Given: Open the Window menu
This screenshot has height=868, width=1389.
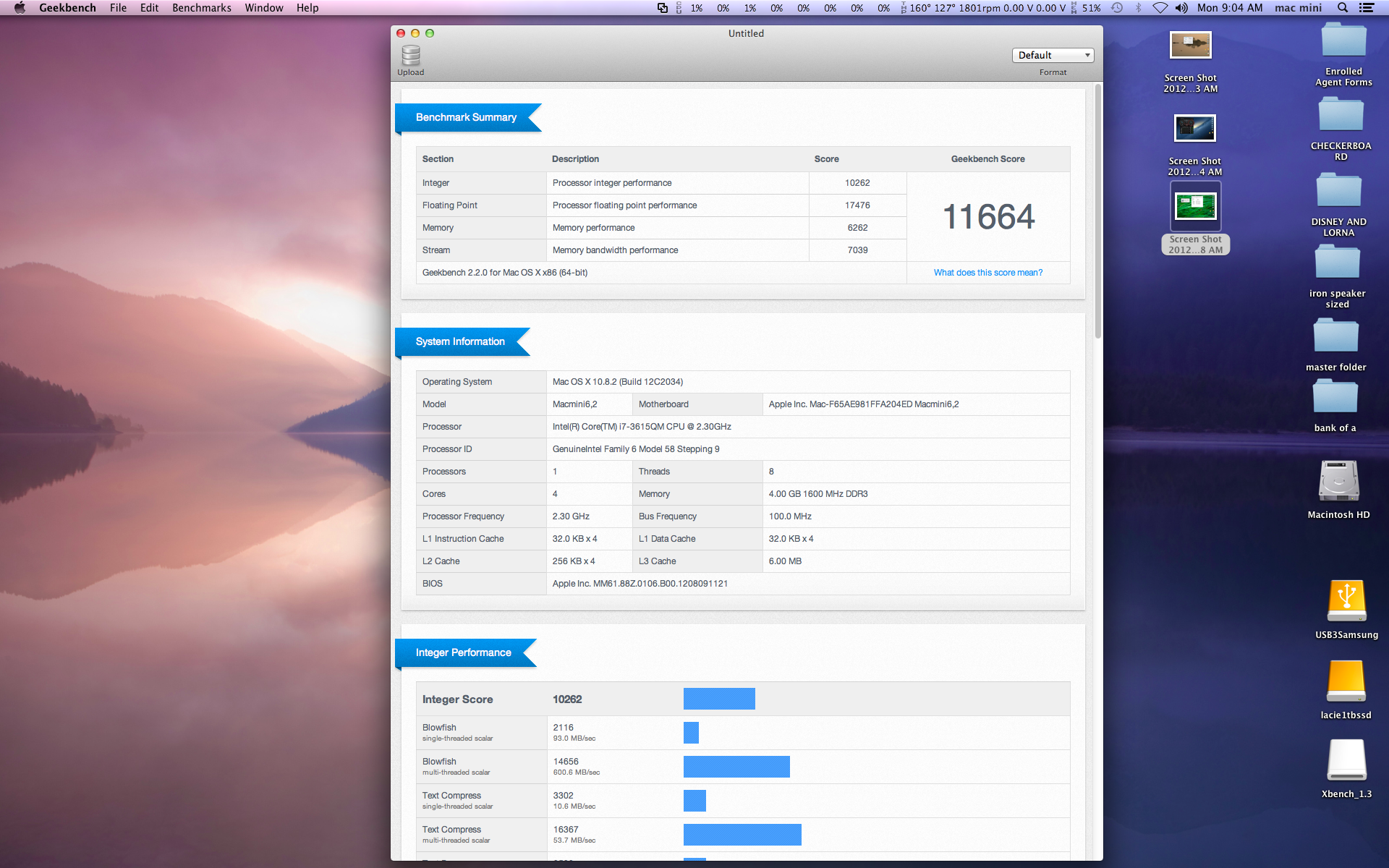Looking at the screenshot, I should click(263, 8).
